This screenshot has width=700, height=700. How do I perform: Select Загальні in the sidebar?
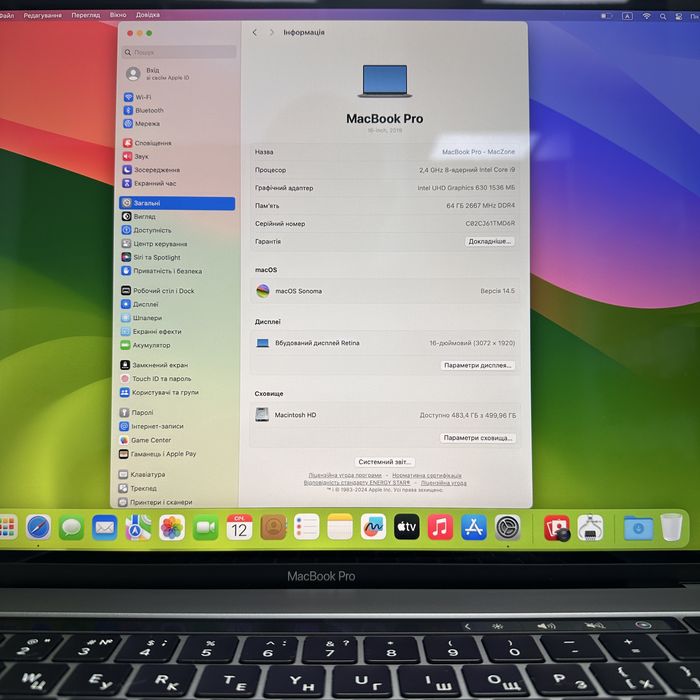(x=177, y=203)
